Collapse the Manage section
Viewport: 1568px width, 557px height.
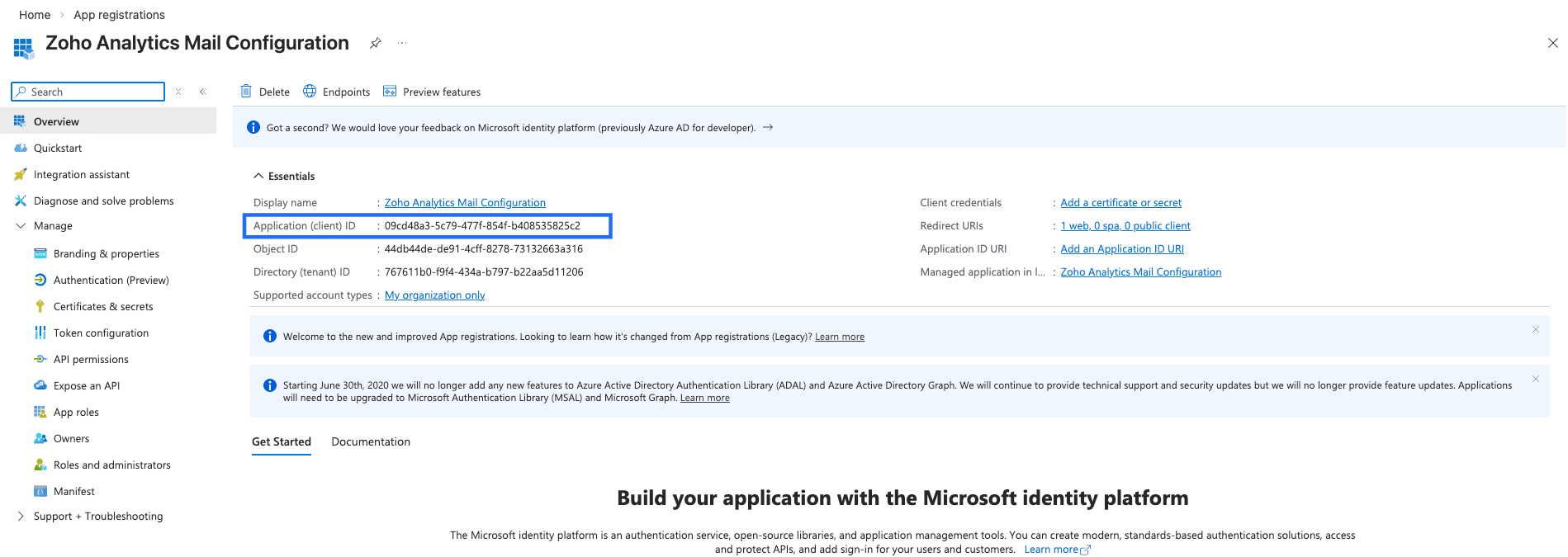click(21, 225)
